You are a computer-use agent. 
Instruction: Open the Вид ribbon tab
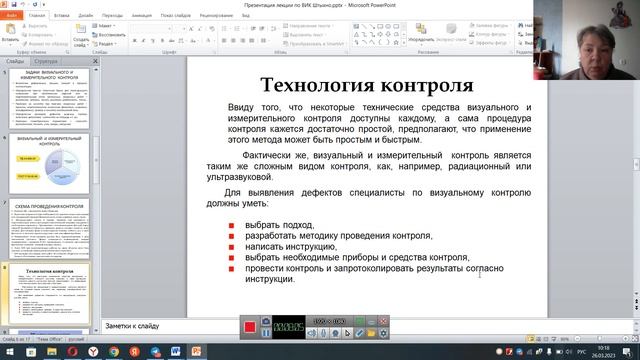point(246,16)
